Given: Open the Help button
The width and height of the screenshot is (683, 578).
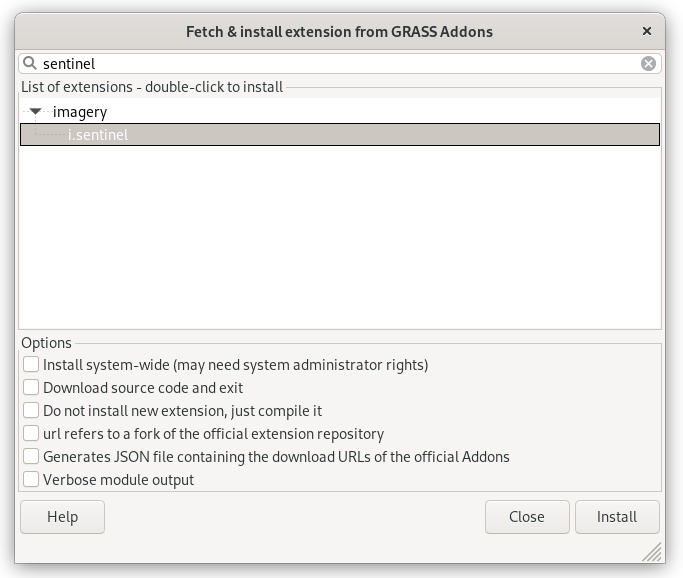Looking at the screenshot, I should pyautogui.click(x=62, y=517).
